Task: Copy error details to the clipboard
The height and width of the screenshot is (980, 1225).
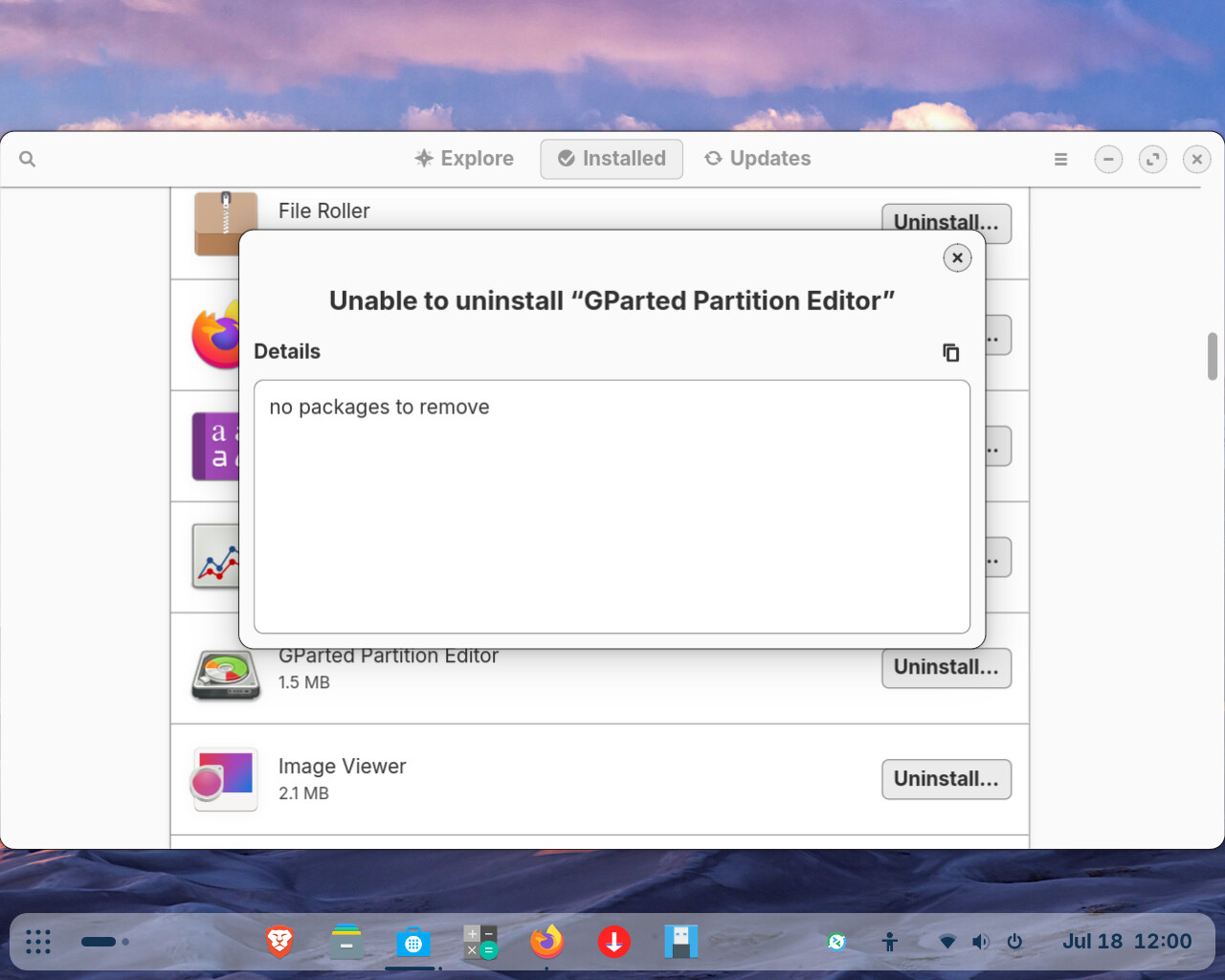Action: 950,352
